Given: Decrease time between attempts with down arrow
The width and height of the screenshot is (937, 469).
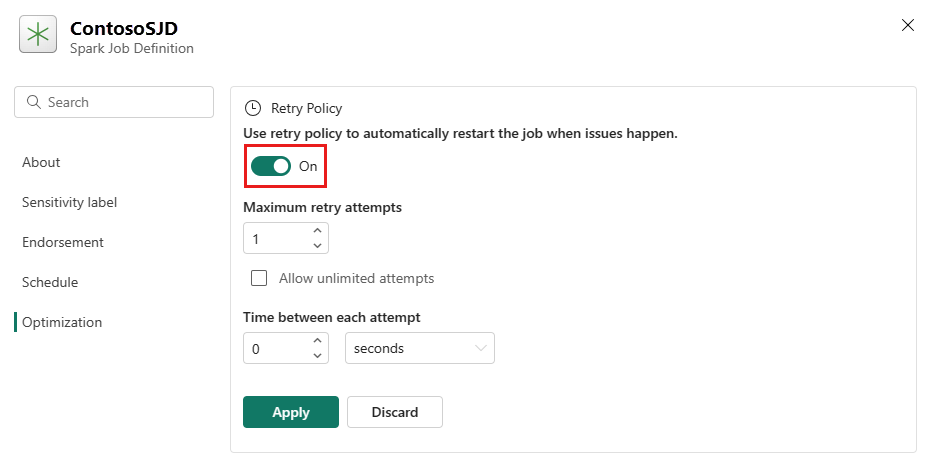Looking at the screenshot, I should tap(317, 355).
